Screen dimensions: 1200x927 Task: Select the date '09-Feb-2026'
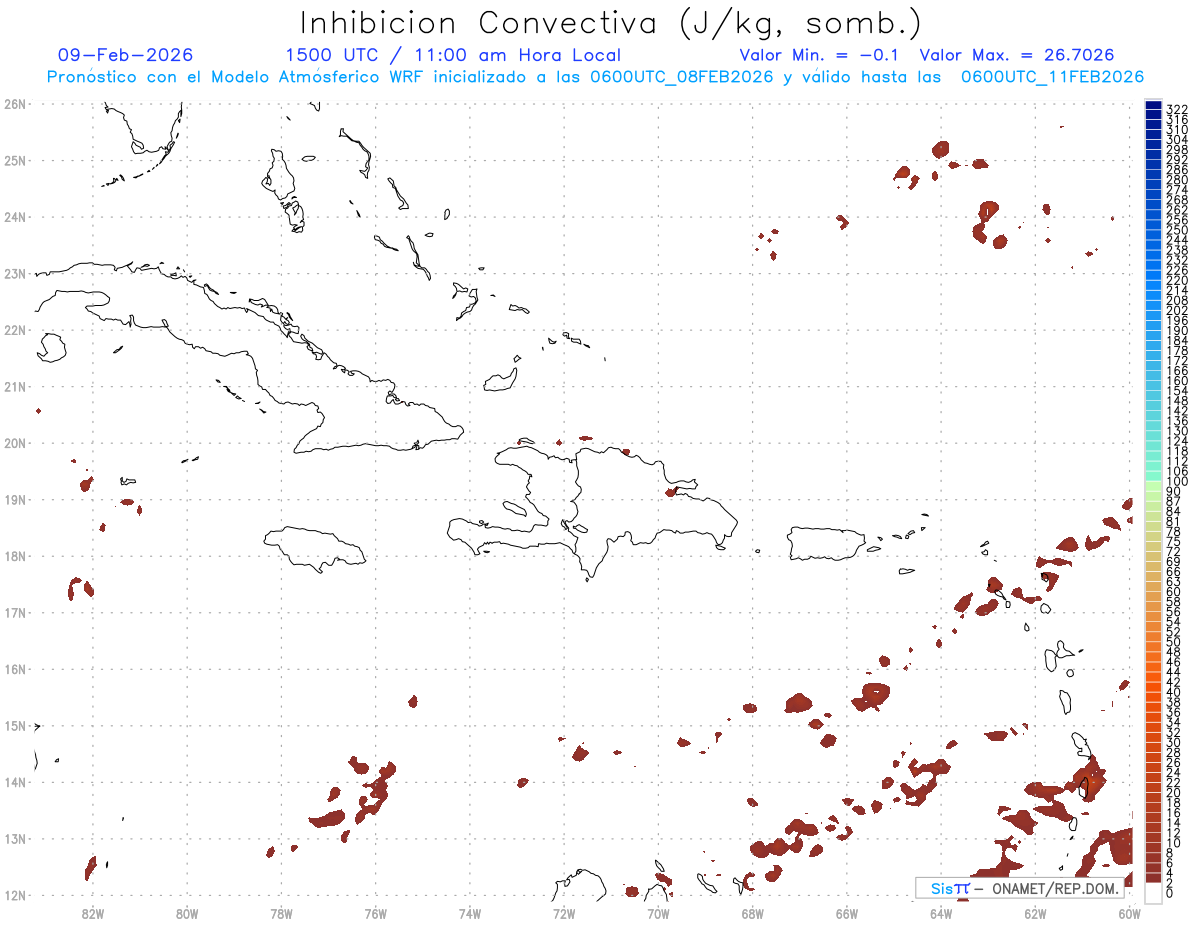(125, 55)
